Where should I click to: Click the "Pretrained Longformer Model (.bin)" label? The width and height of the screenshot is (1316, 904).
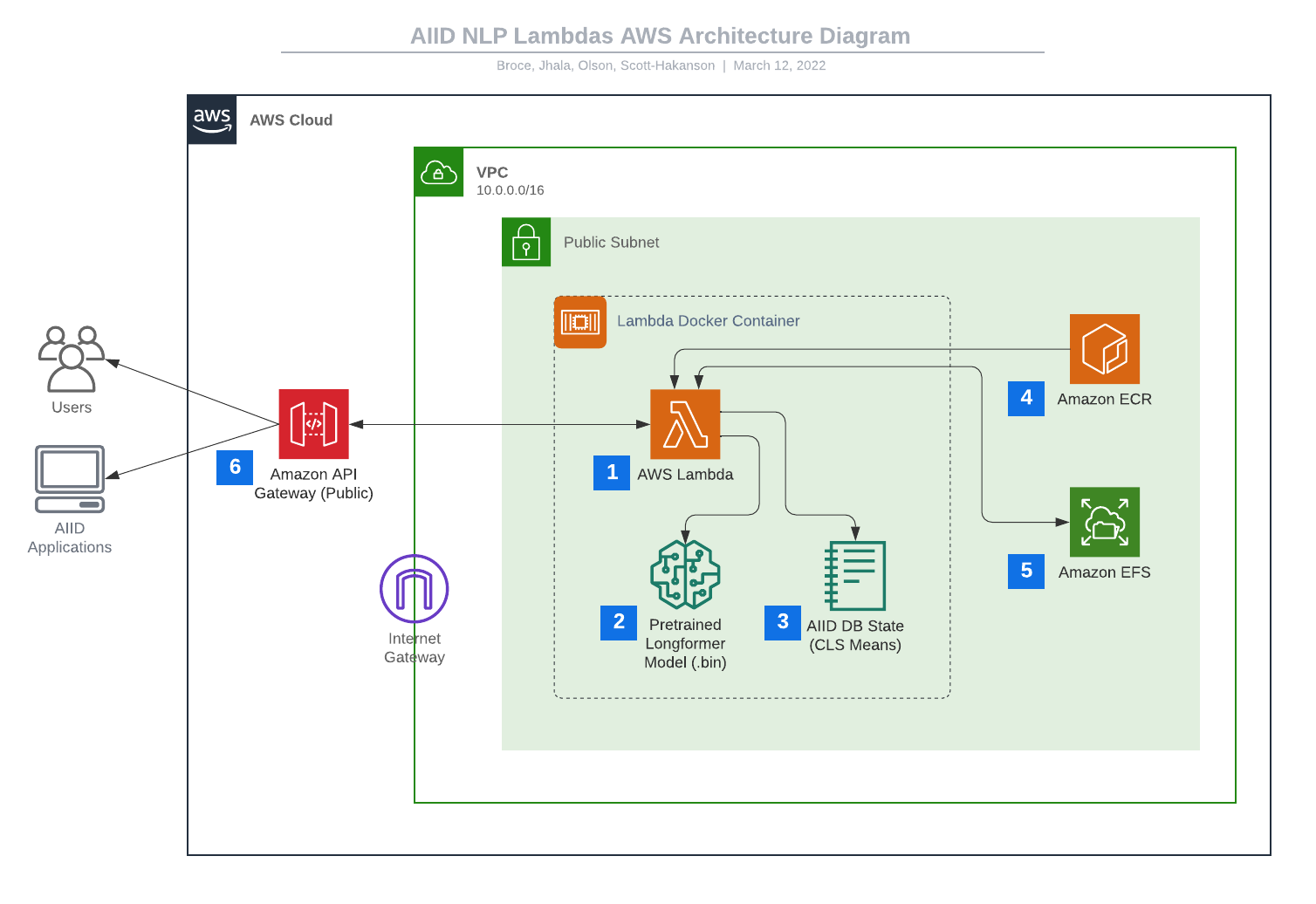(x=685, y=644)
